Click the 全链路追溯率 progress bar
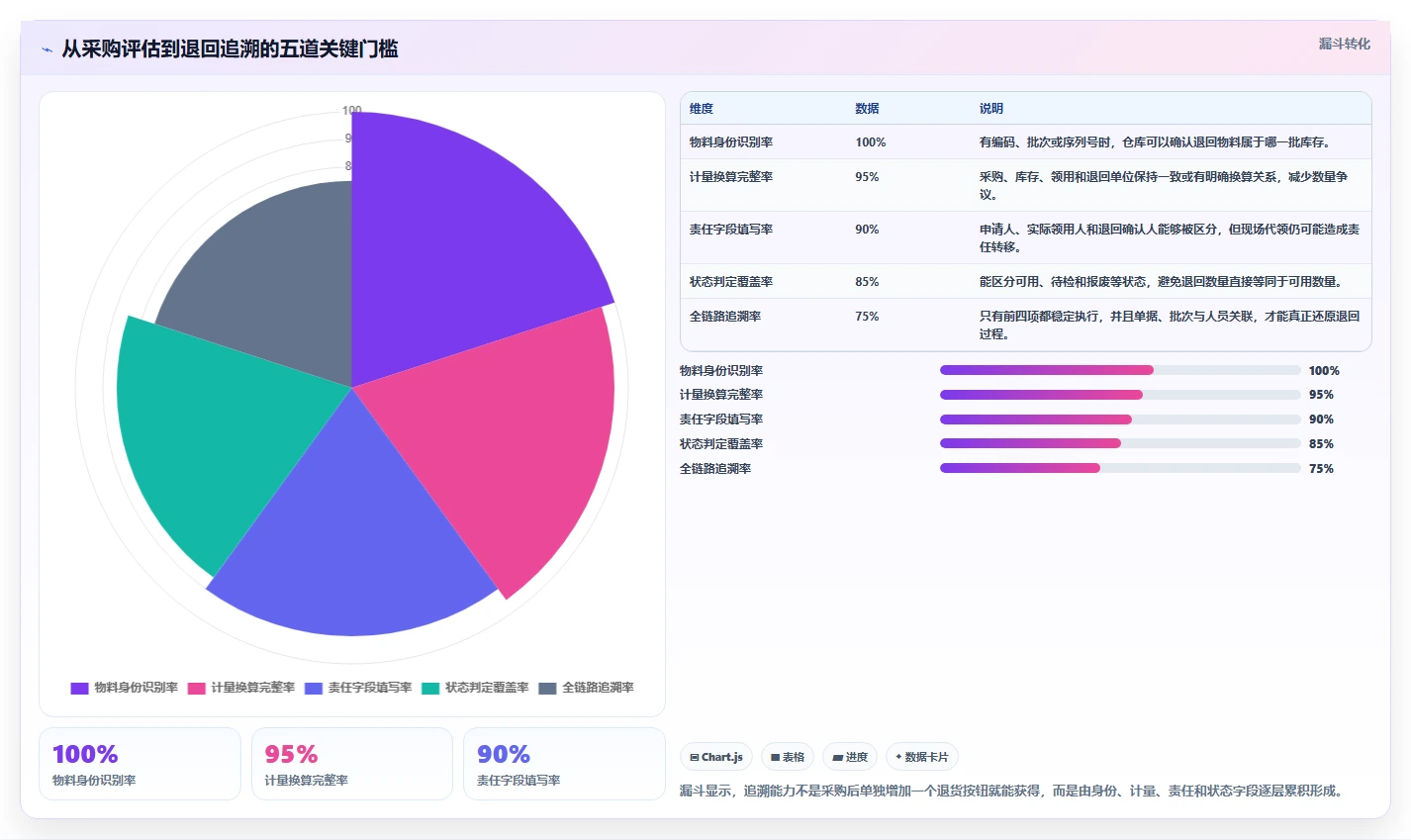The image size is (1411, 840). pyautogui.click(x=1120, y=468)
